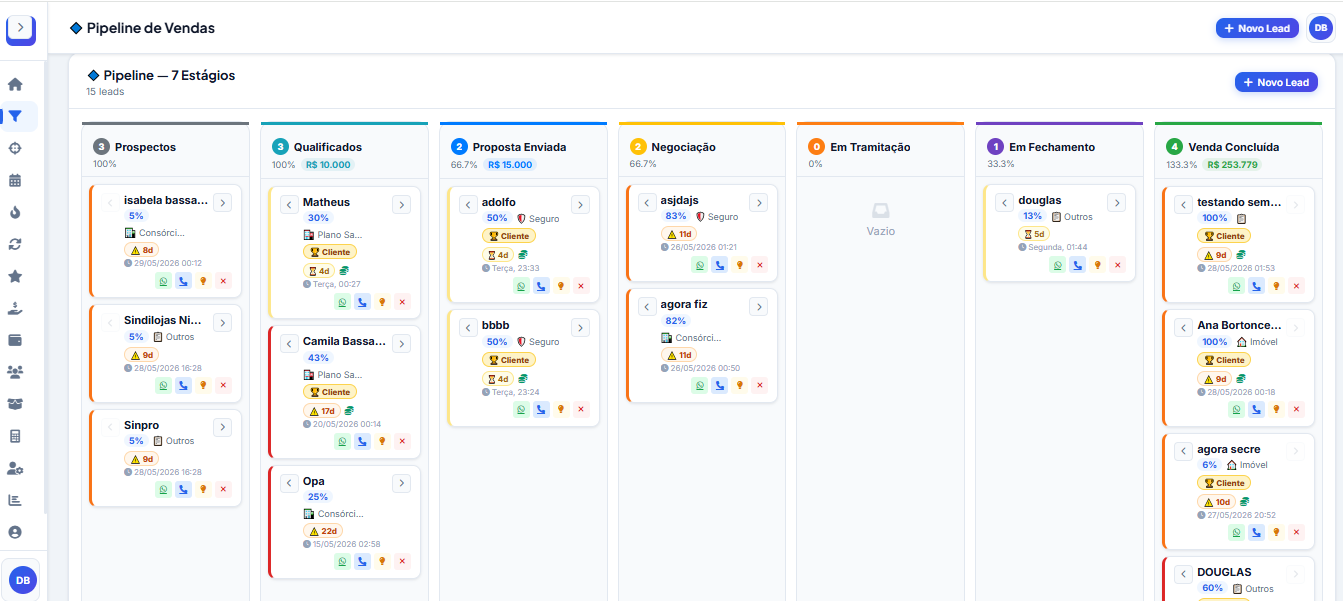The height and width of the screenshot is (601, 1343).
Task: Click 22d overdue warning badge on Opa card
Action: click(x=324, y=531)
